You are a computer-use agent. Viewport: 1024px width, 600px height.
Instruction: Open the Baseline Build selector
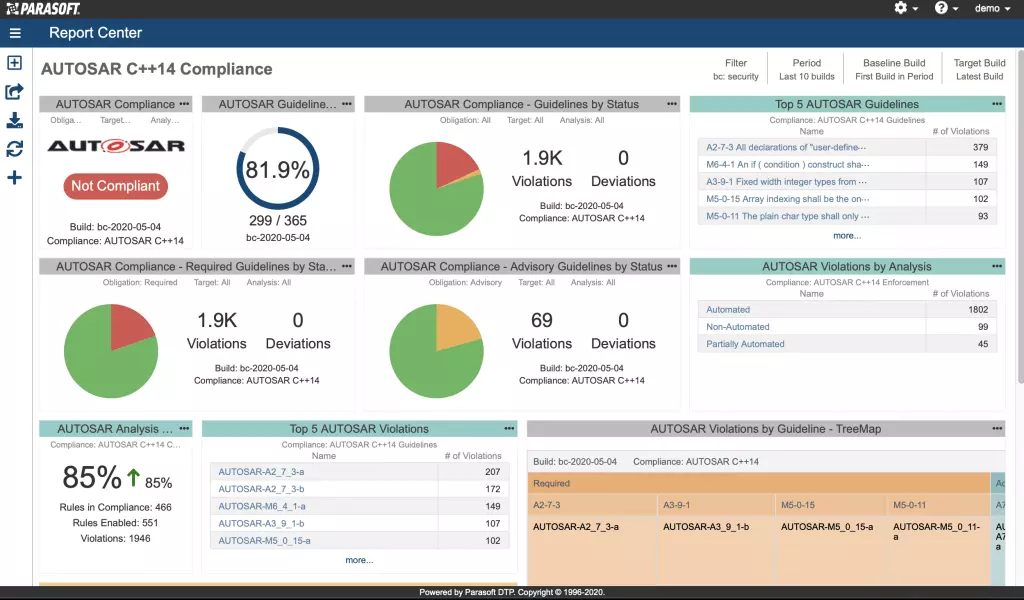(894, 69)
